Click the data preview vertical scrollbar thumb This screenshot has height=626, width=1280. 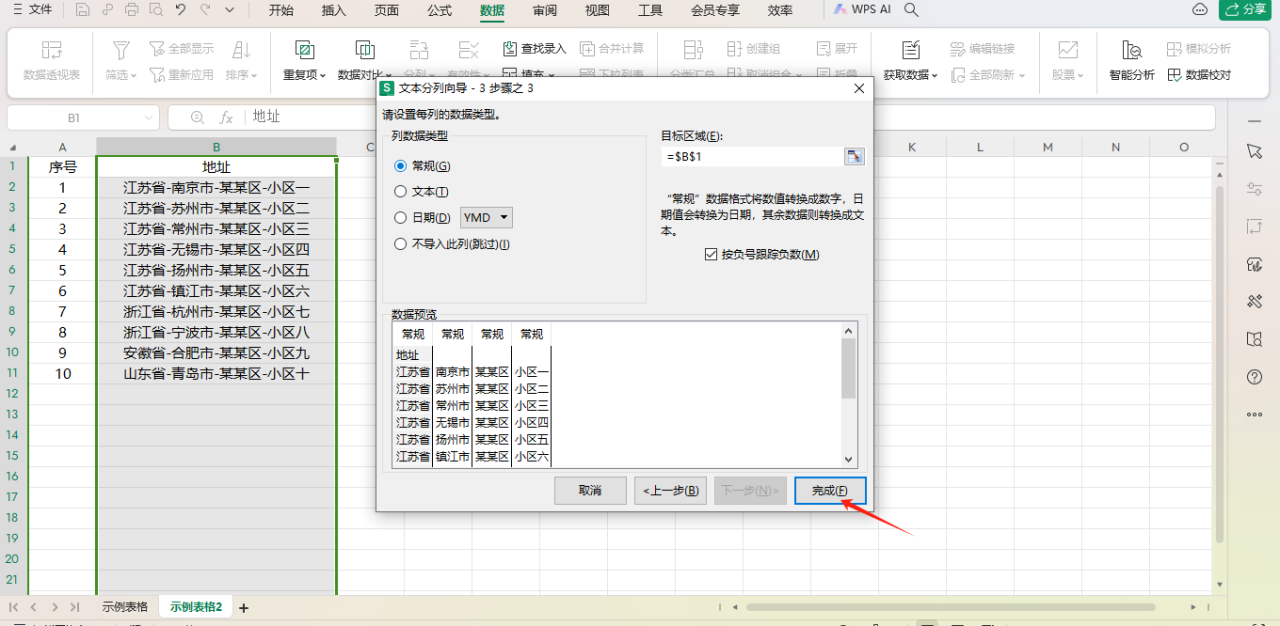[849, 368]
